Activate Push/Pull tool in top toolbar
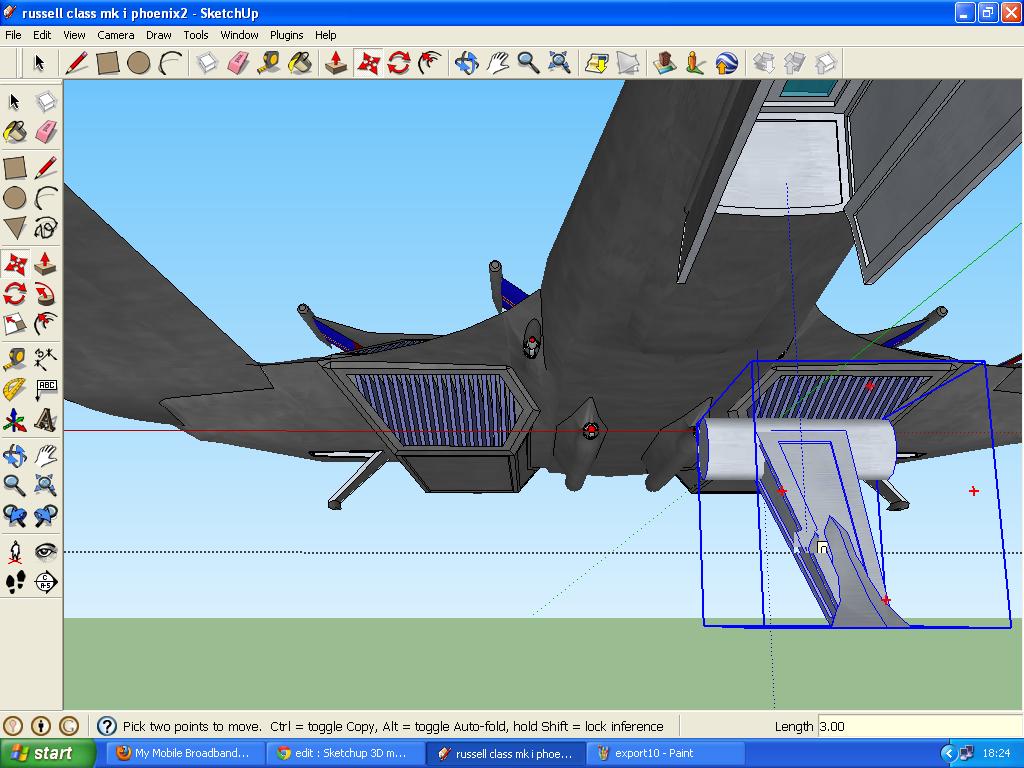Screen dimensions: 1024x768 click(336, 63)
